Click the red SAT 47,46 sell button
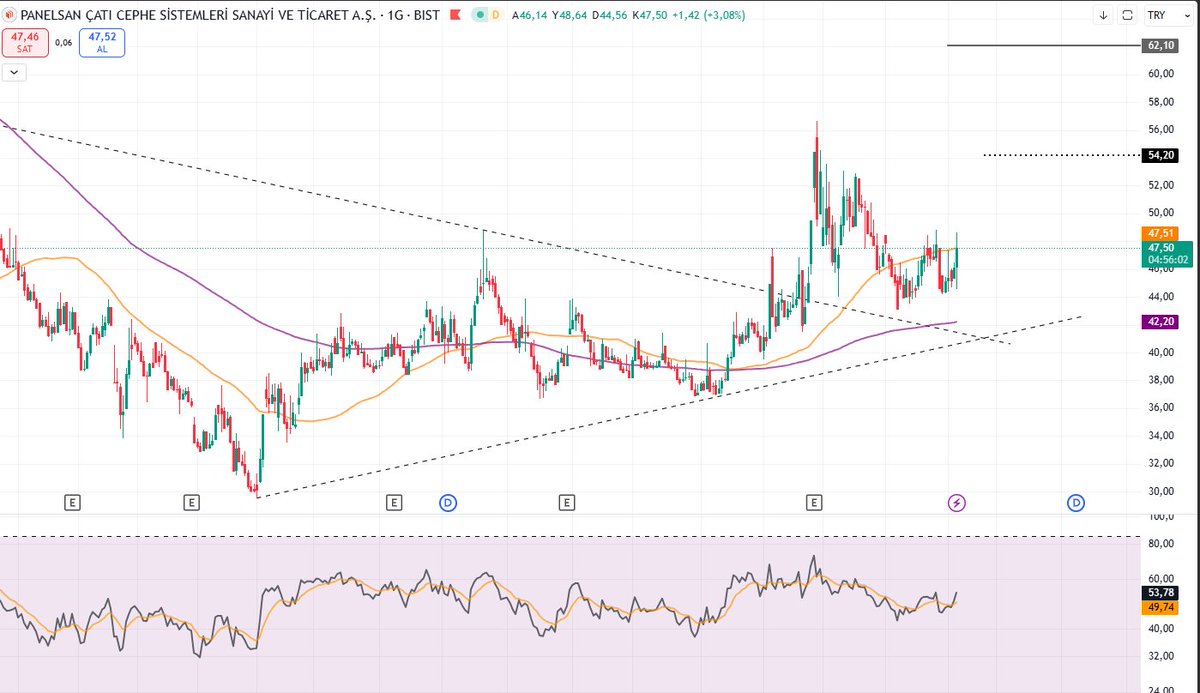Screen dimensions: 1200x693 (x=26, y=43)
